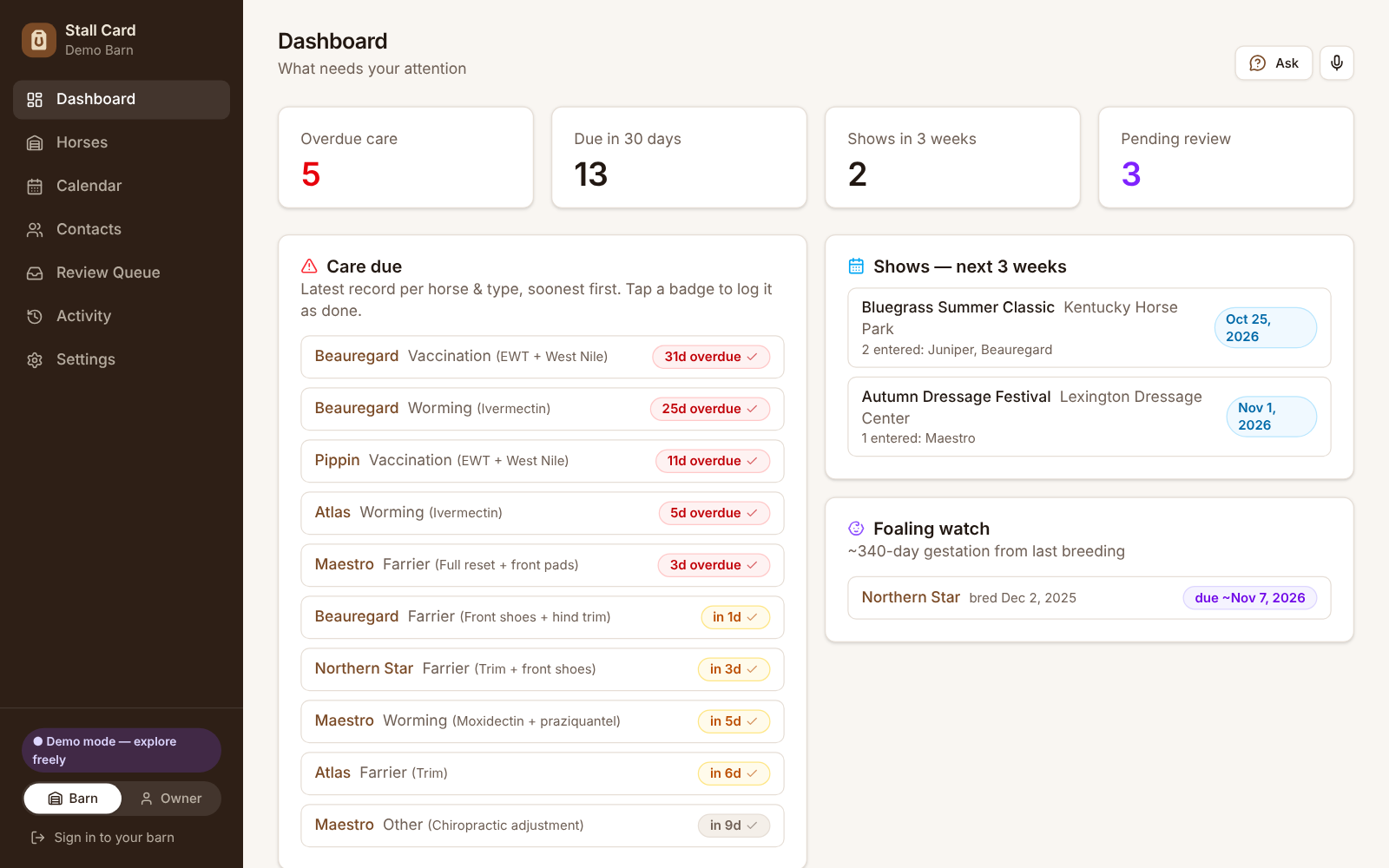Click Maestro's 3d overdue farrier badge
1389x868 pixels.
coord(714,565)
